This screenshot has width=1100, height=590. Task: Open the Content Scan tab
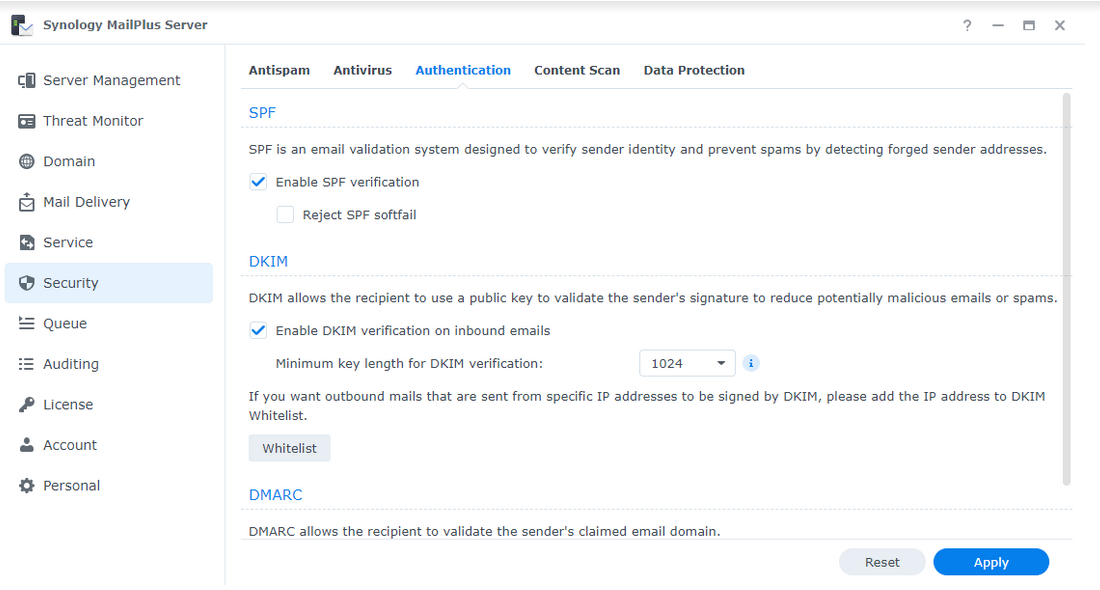click(x=577, y=71)
